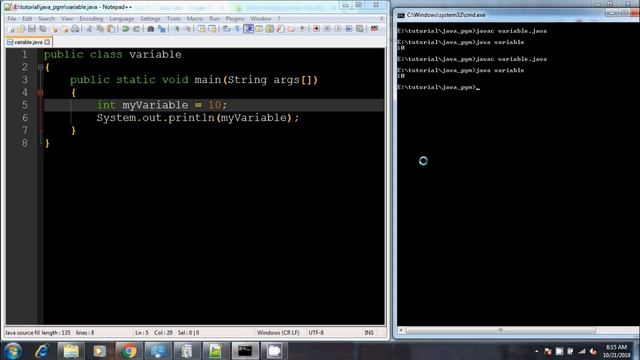Show hidden system tray icons arrow
640x360 pixels.
click(536, 351)
